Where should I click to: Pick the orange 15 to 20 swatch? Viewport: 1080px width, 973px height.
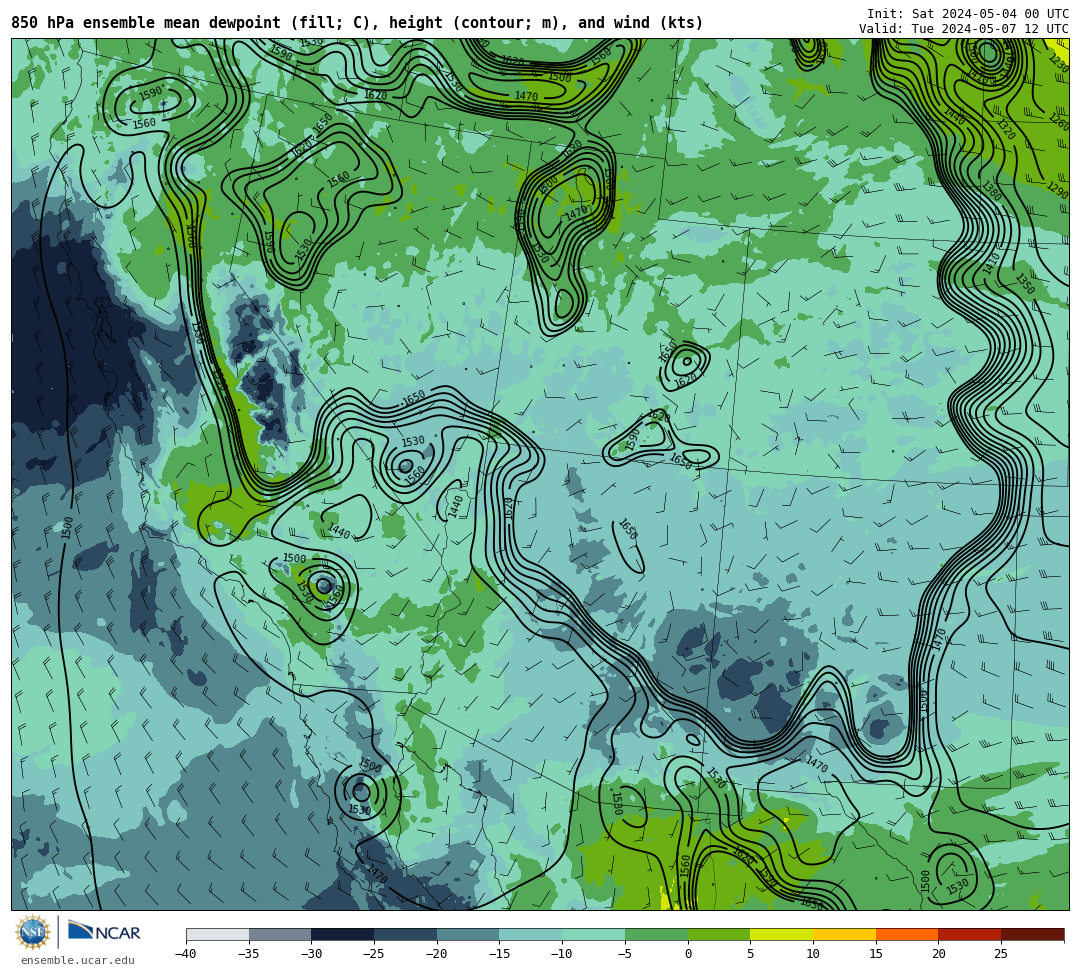click(906, 934)
